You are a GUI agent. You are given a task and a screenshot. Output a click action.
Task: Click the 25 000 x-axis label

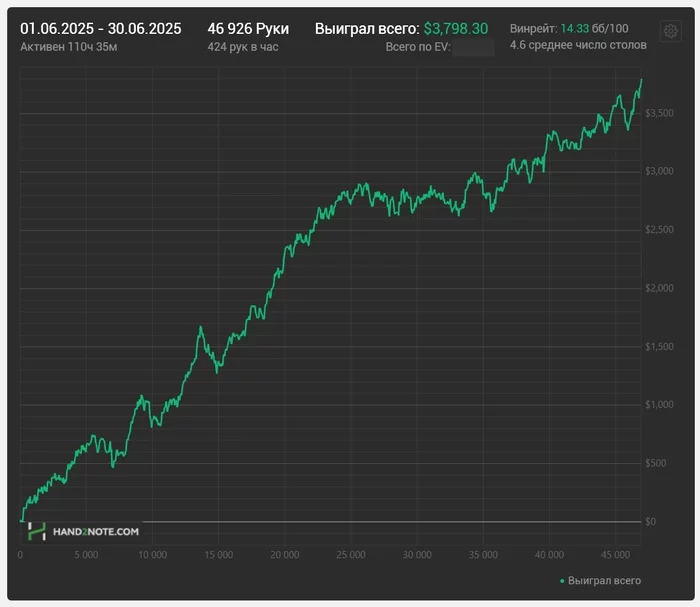coord(351,555)
